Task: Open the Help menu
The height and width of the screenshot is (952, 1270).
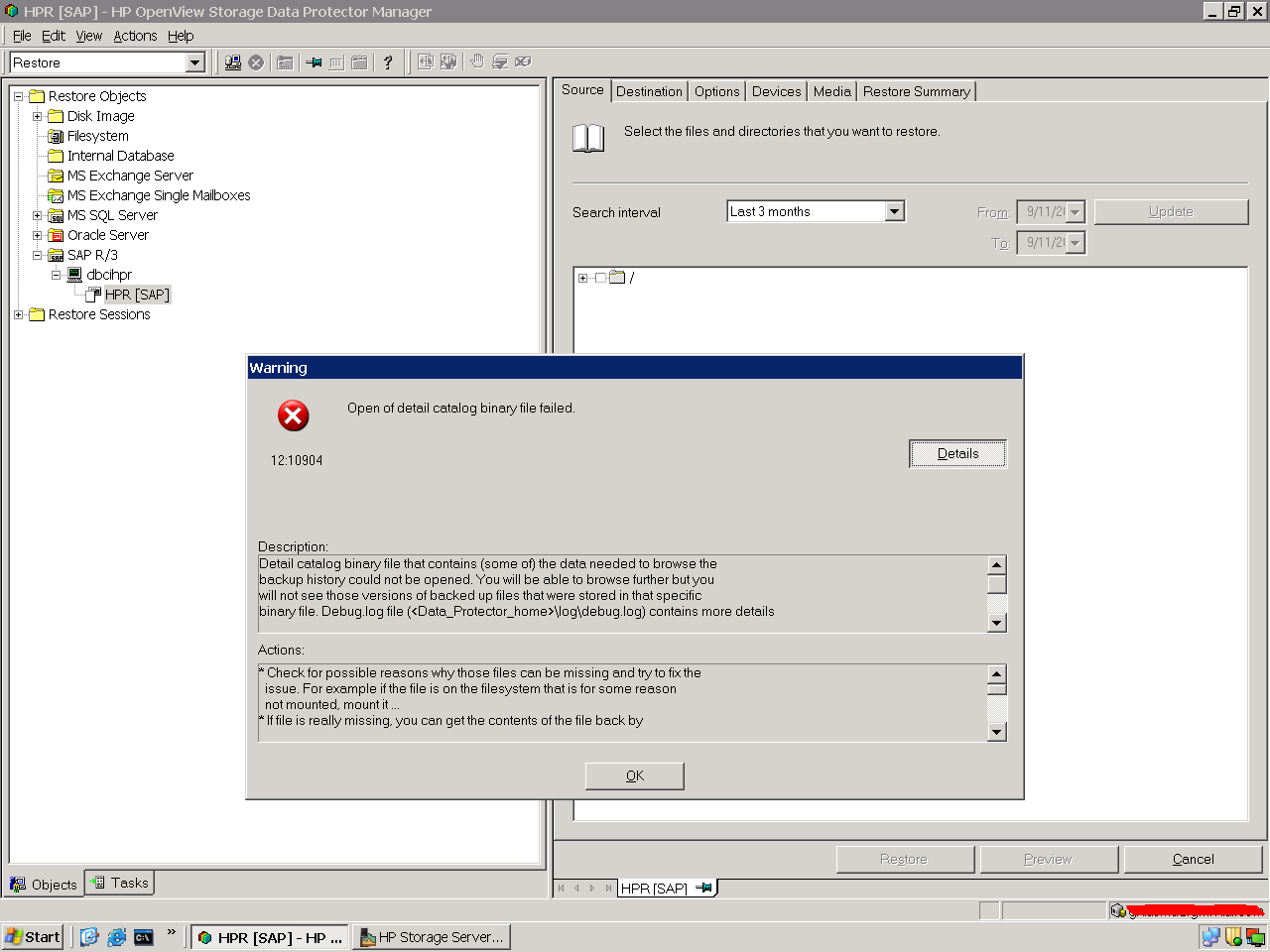Action: tap(181, 36)
